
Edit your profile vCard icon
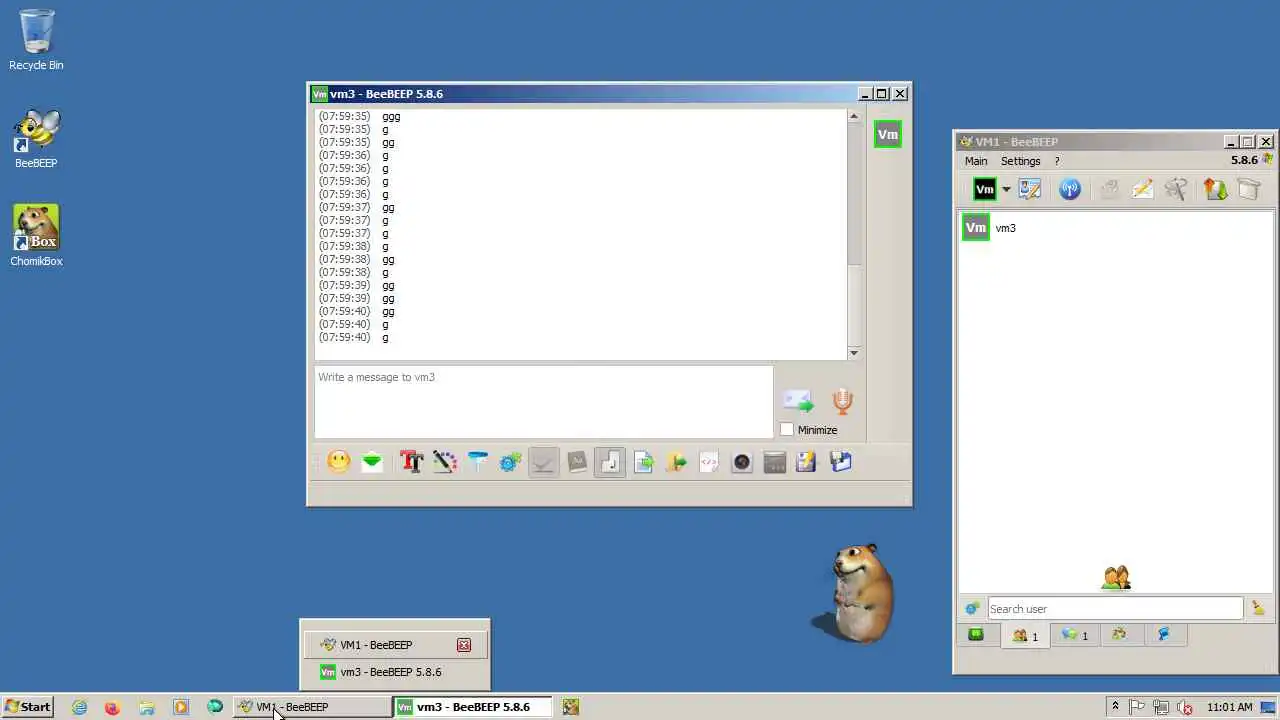tap(1030, 189)
